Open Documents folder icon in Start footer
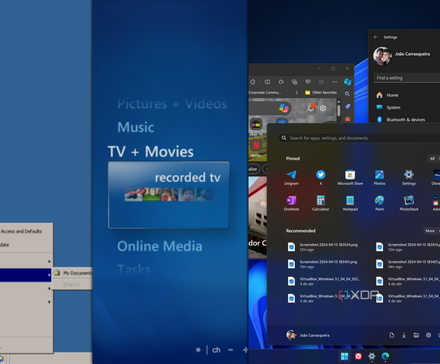This screenshot has height=364, width=440. tap(392, 335)
